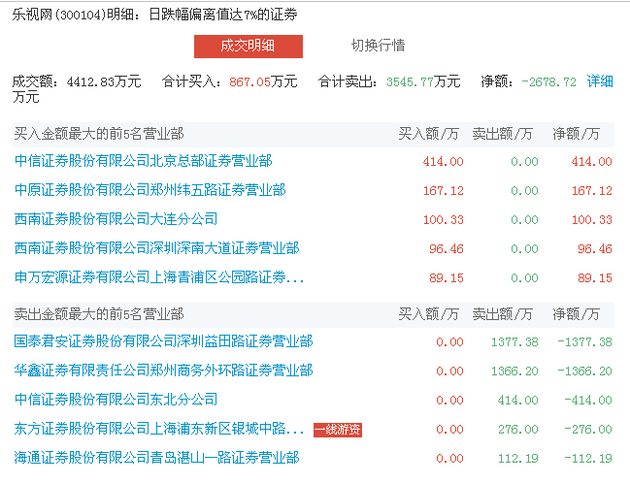The height and width of the screenshot is (484, 630).
Task: Select net amount -1366.20 for 华鑫证券
Action: [x=585, y=371]
